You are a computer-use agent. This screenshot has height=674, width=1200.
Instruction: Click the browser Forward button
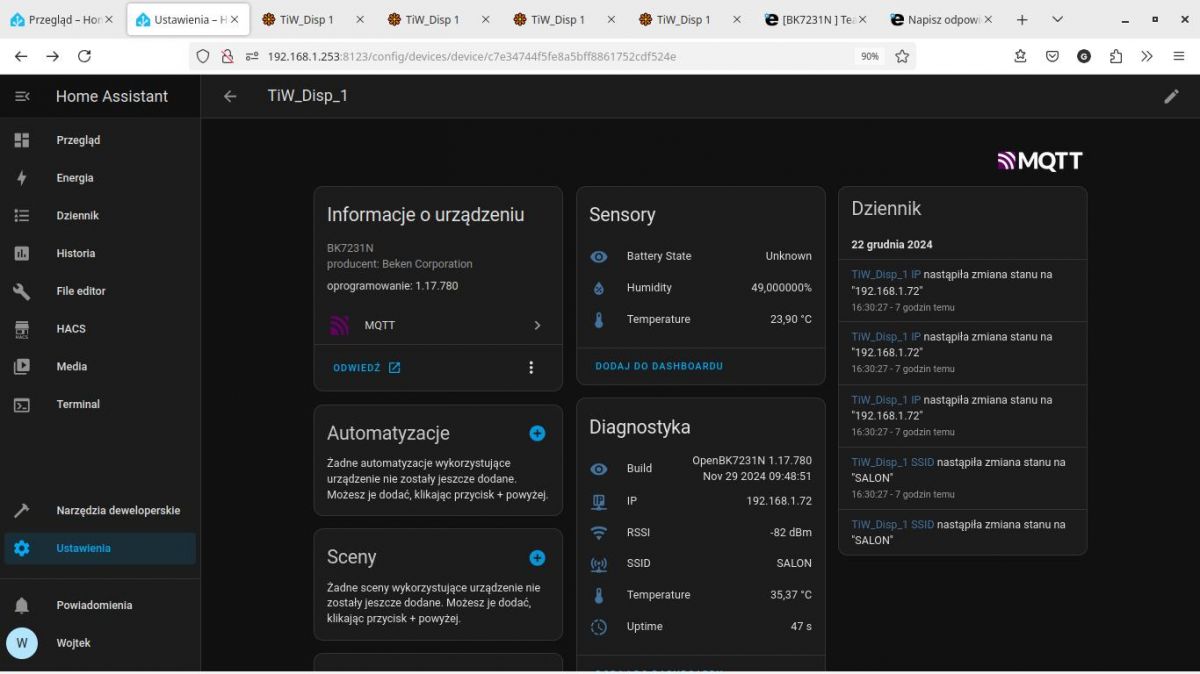point(52,57)
